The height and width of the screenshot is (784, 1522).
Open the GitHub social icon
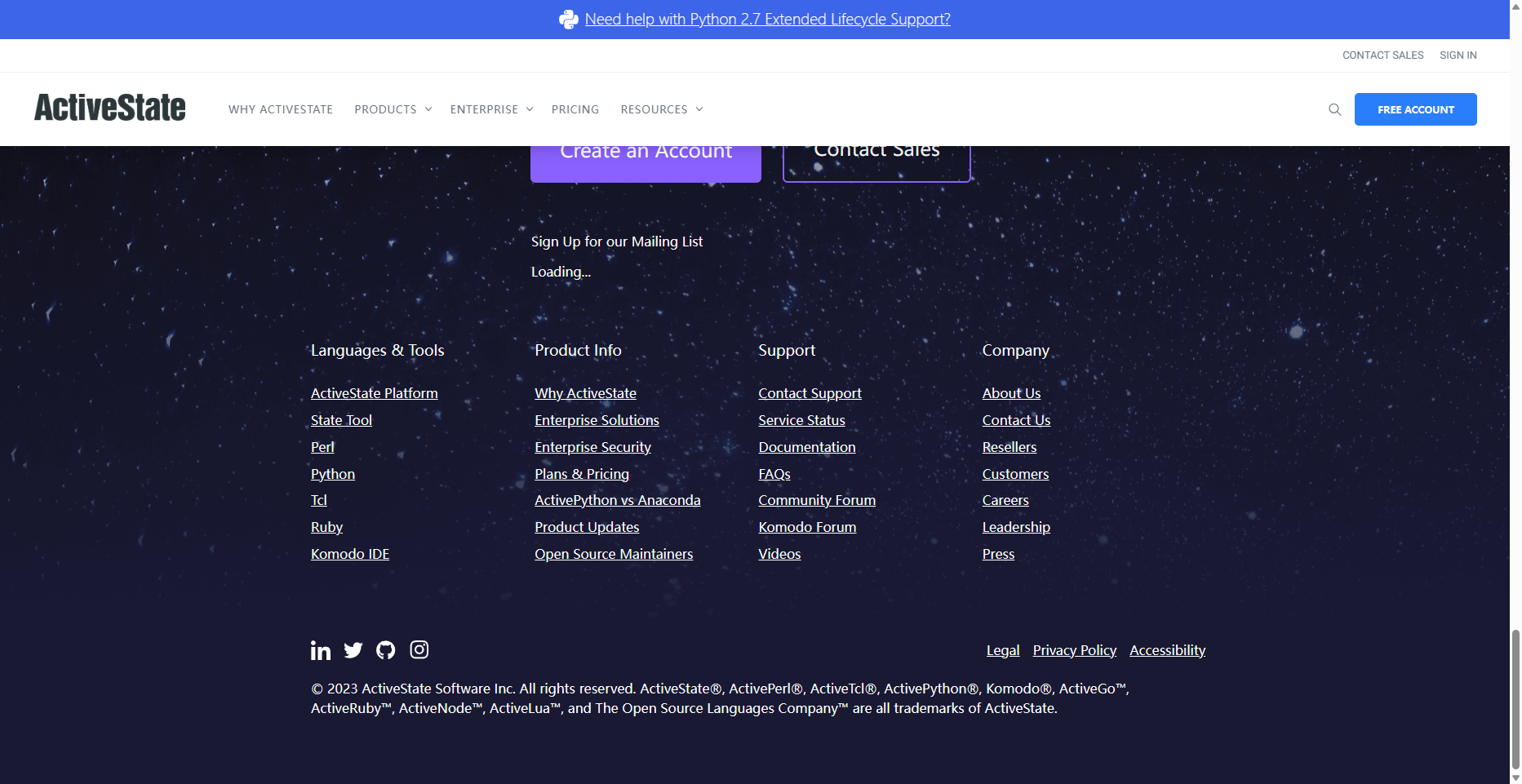point(386,650)
